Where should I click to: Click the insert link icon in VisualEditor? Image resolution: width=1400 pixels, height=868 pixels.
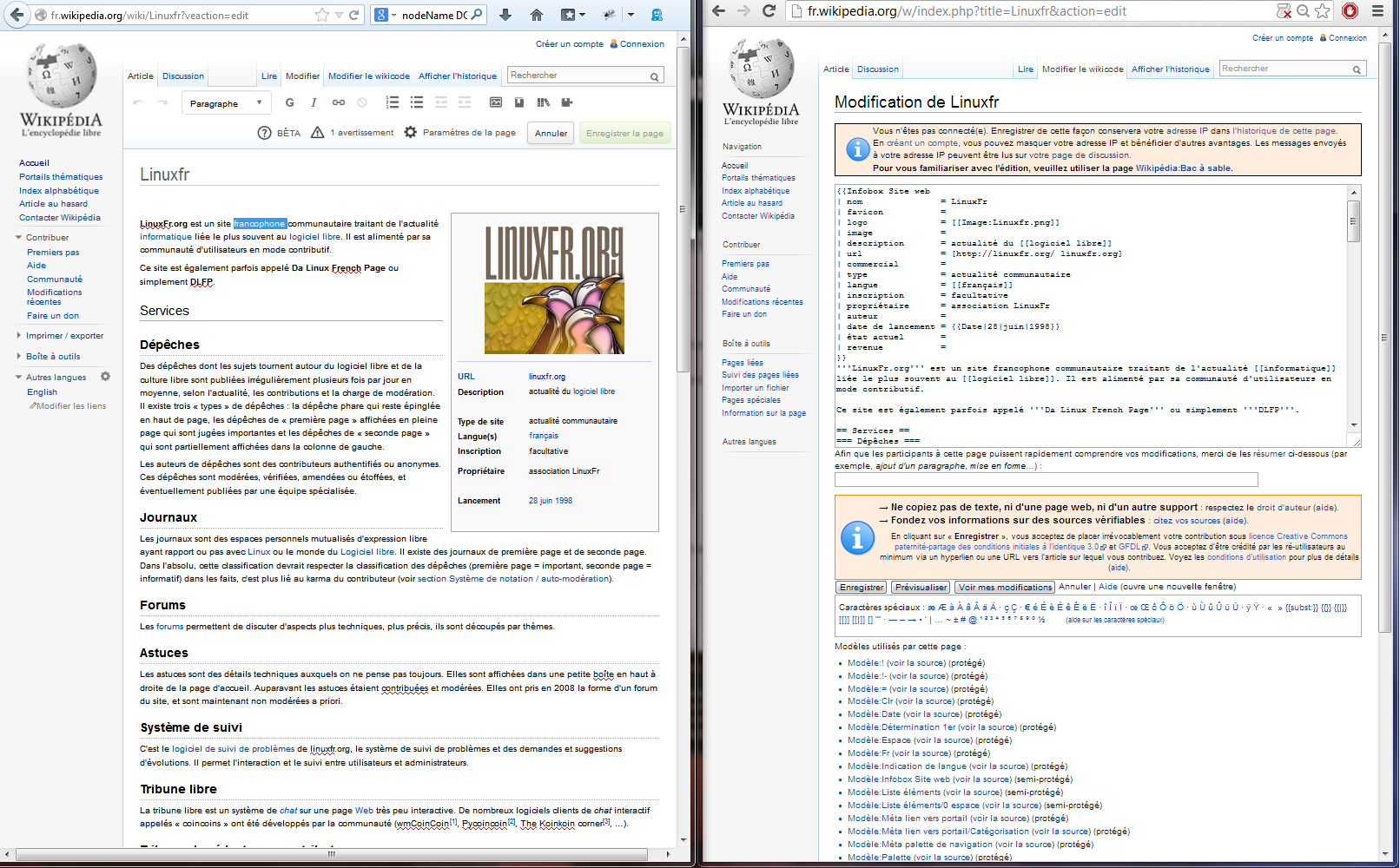tap(338, 102)
